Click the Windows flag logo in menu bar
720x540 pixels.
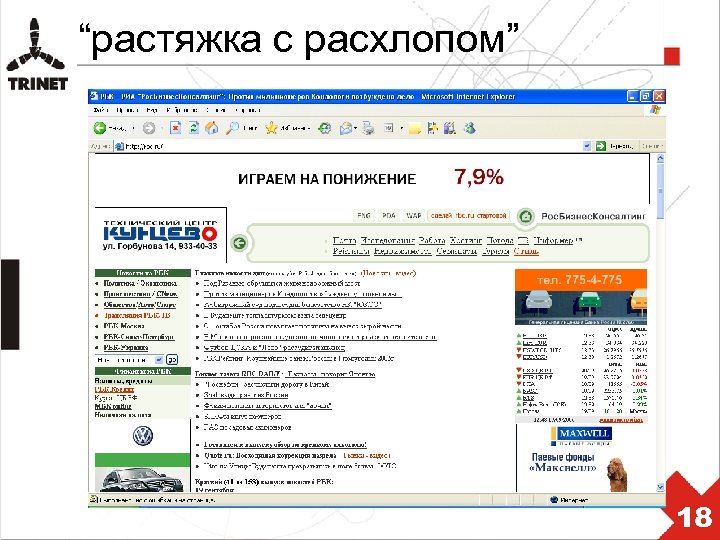pos(656,110)
